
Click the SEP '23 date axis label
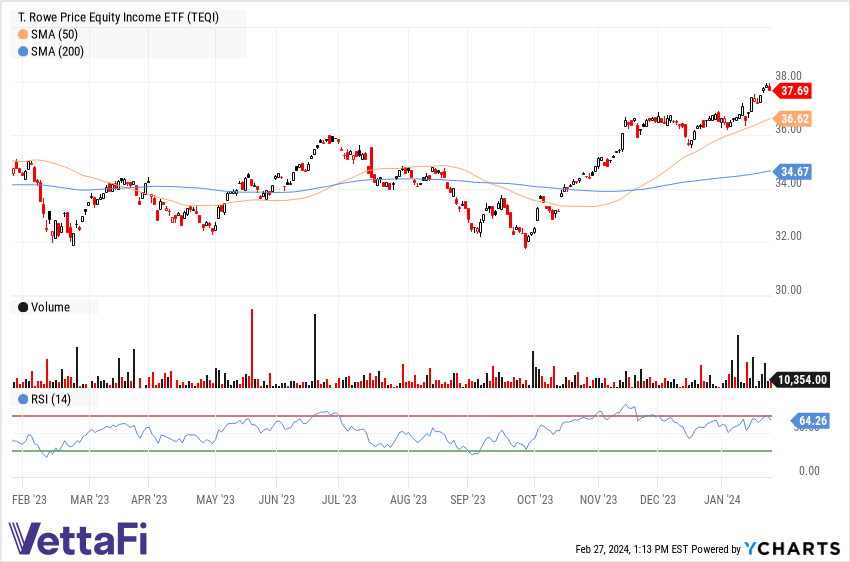tap(468, 500)
